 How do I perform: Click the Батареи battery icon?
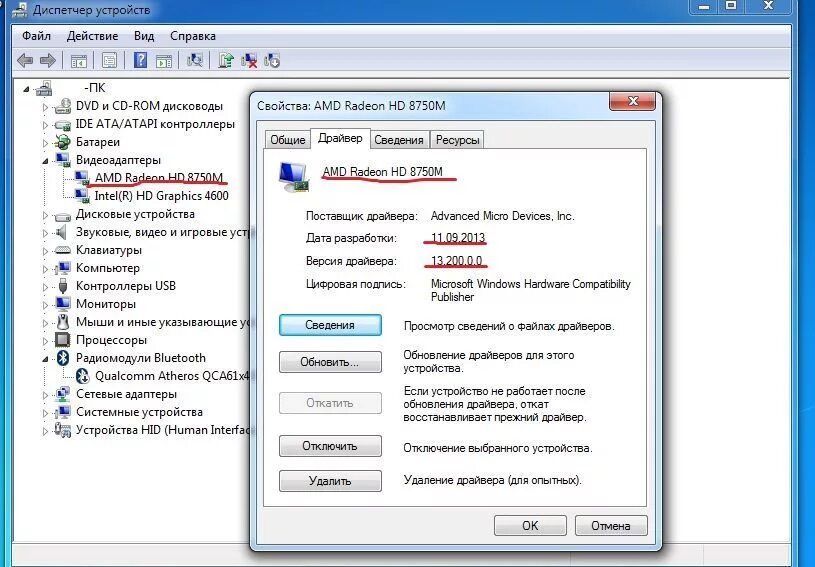[63, 142]
